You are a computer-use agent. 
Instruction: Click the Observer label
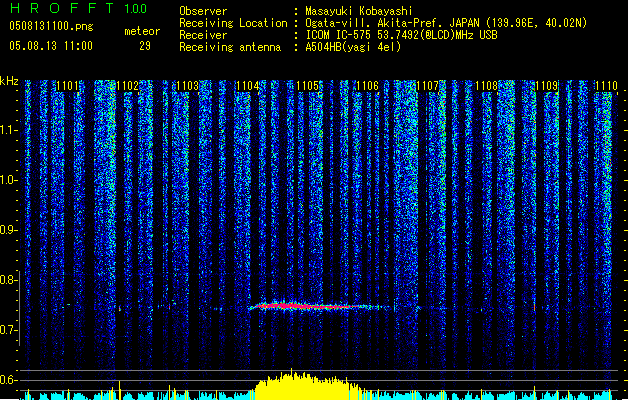(x=203, y=11)
